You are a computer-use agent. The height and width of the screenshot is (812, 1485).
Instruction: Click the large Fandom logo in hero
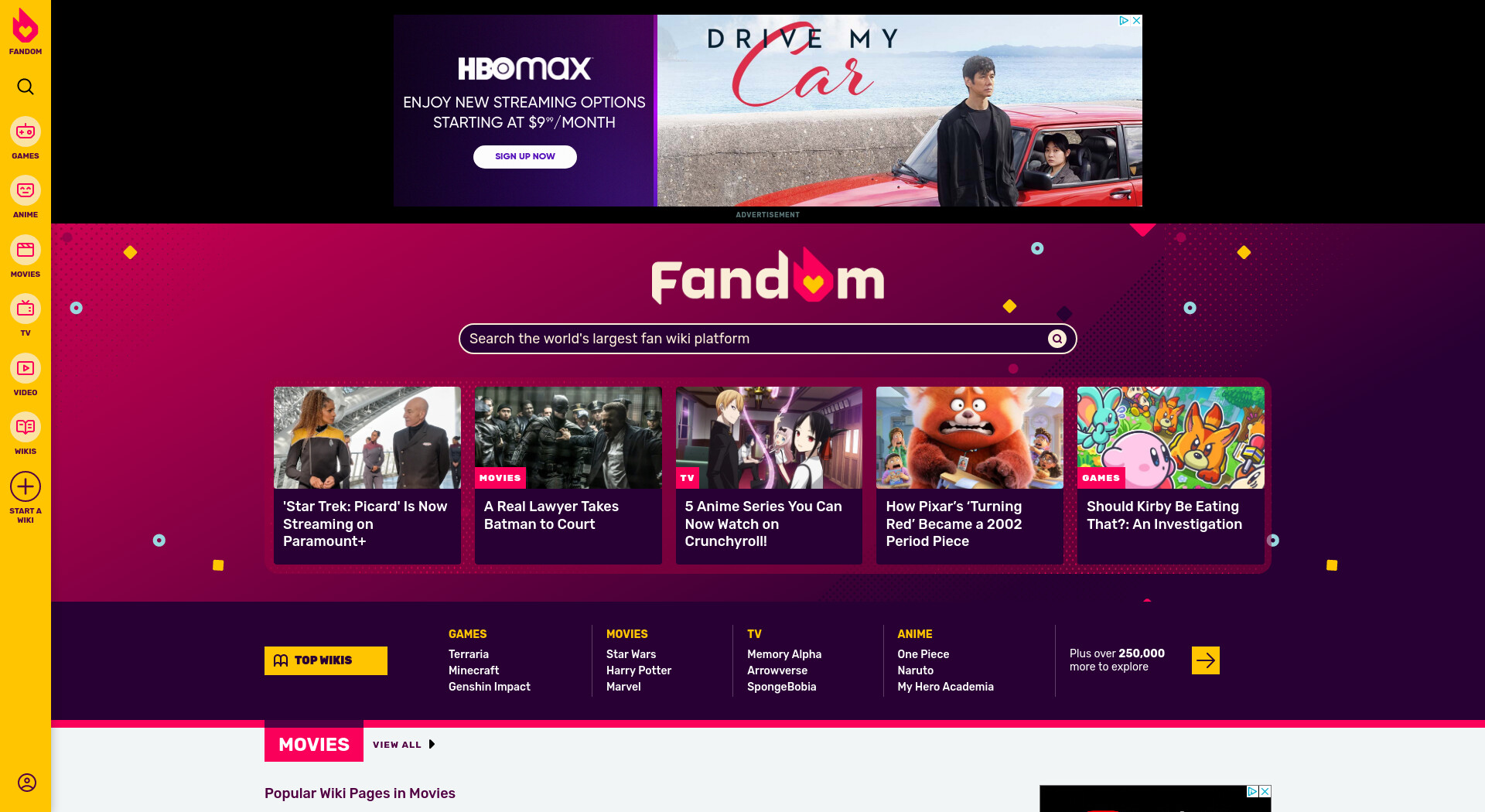[x=767, y=277]
